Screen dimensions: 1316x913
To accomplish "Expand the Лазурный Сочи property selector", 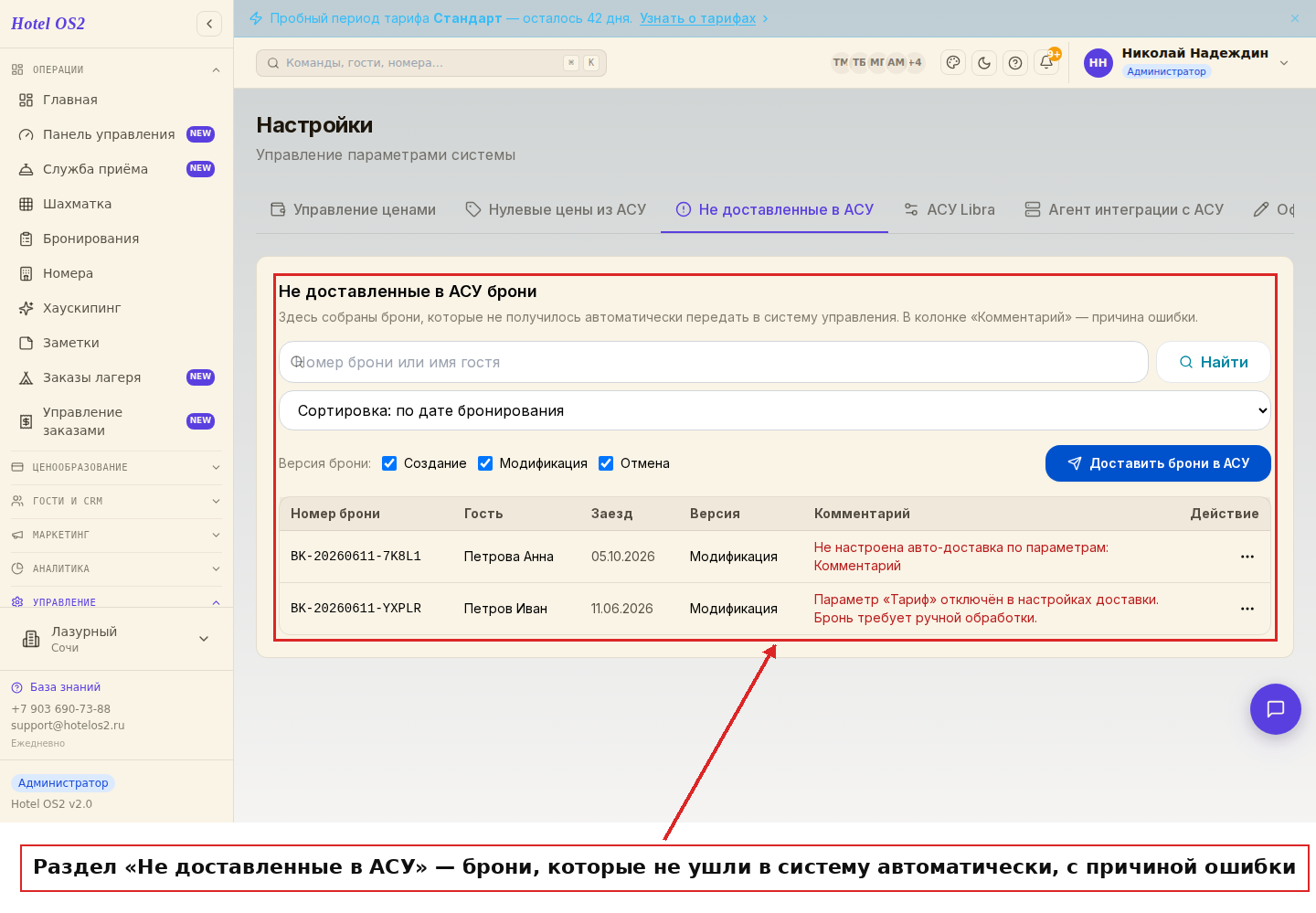I will 116,639.
